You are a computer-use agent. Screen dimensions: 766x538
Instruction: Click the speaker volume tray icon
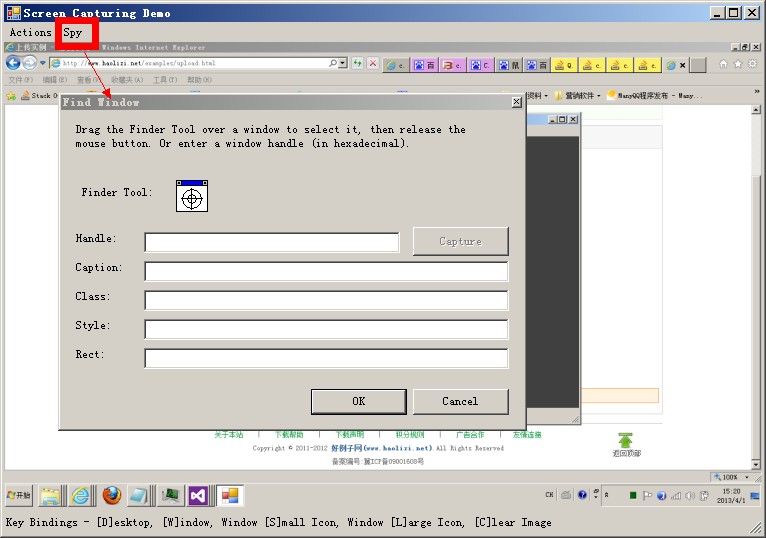coord(690,495)
